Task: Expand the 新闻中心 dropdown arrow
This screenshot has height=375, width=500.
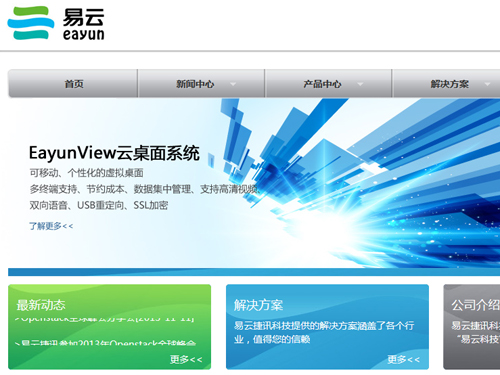Action: point(233,84)
